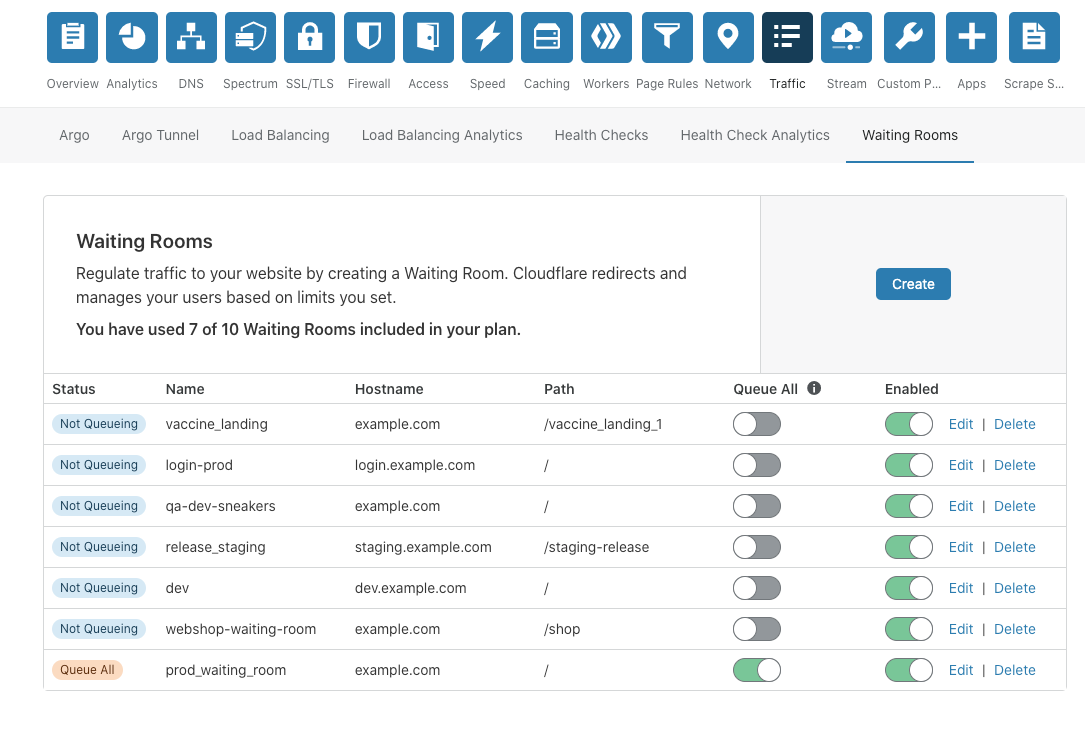Open the Page Rules funnel icon
1085x735 pixels.
(667, 37)
